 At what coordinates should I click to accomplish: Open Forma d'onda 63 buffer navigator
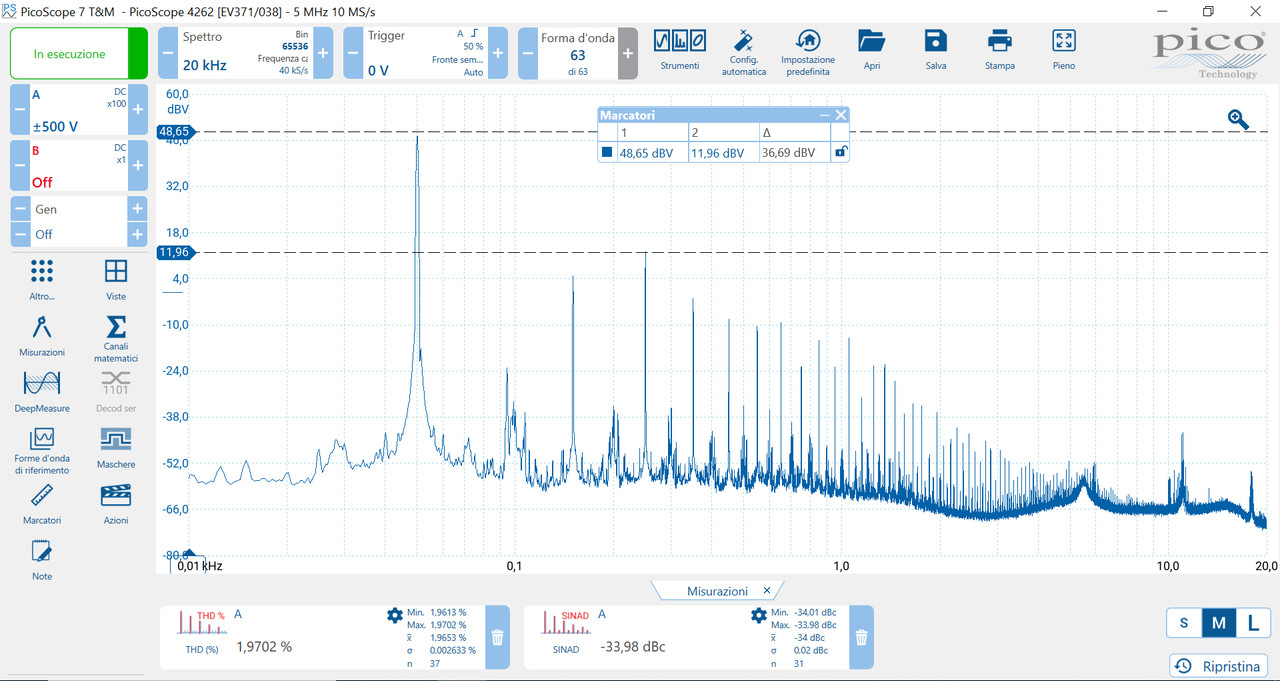pyautogui.click(x=577, y=53)
